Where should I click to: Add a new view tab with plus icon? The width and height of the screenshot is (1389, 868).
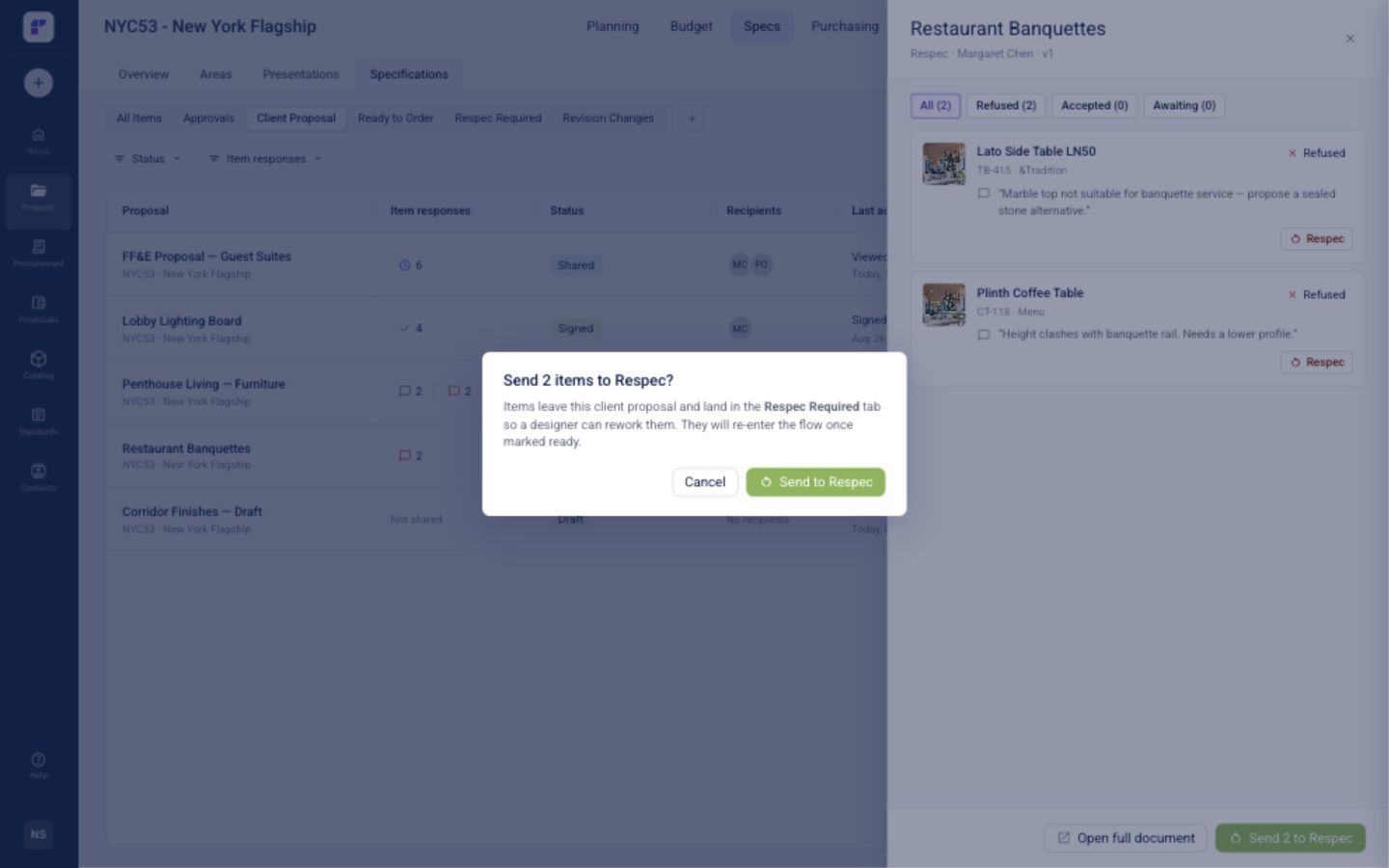coord(692,119)
